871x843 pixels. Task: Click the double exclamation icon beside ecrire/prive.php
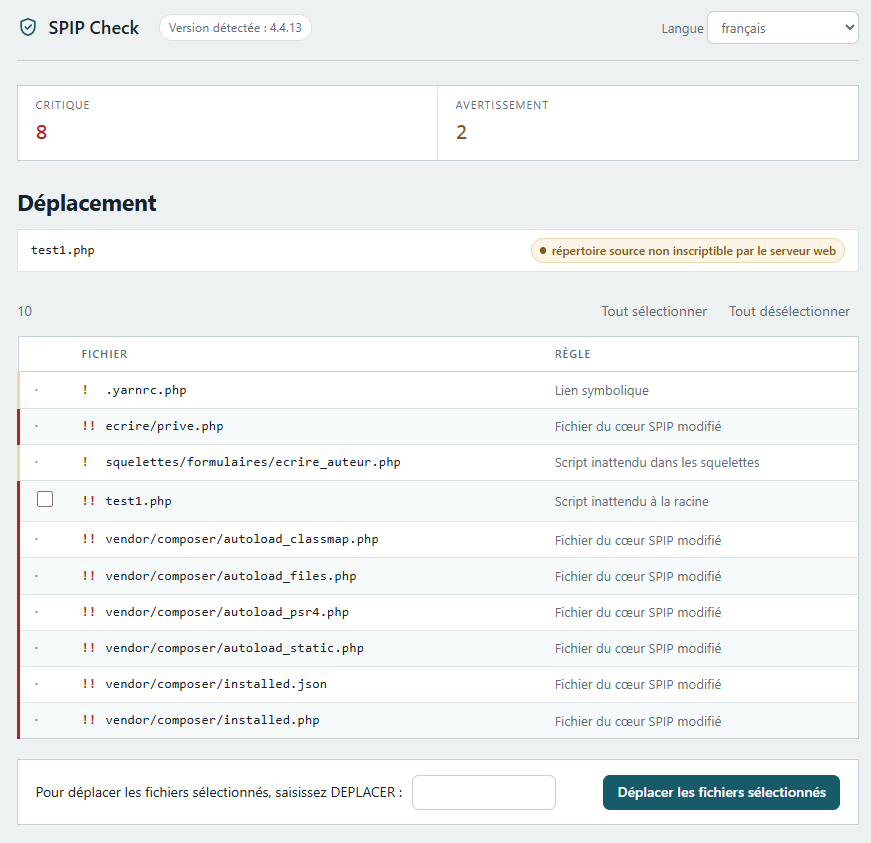point(88,426)
